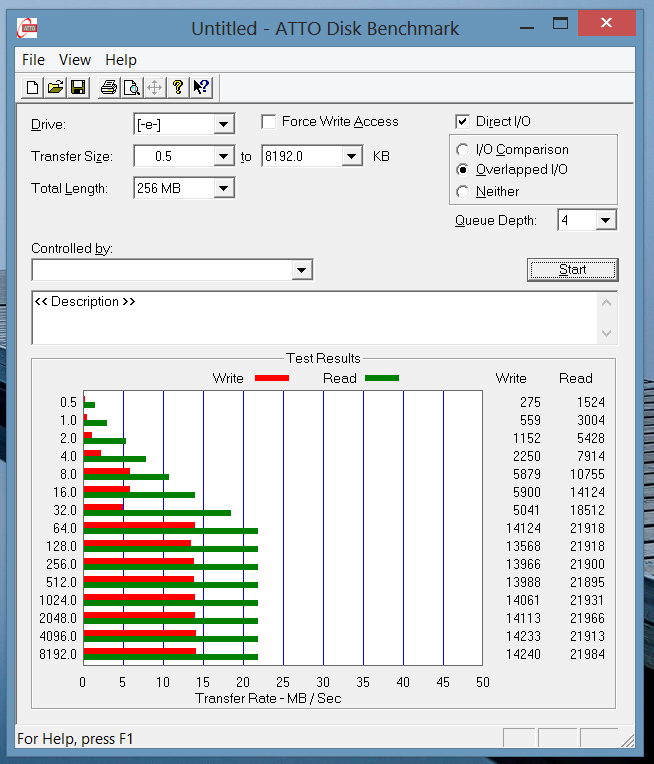Expand the Queue Depth dropdown
Screen dimensions: 654x764
click(605, 220)
